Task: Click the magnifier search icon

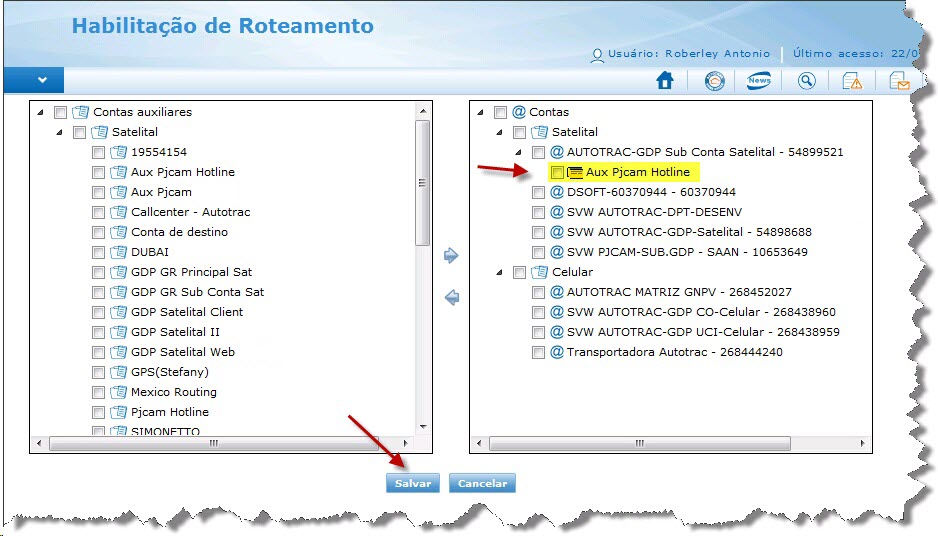Action: (x=806, y=80)
